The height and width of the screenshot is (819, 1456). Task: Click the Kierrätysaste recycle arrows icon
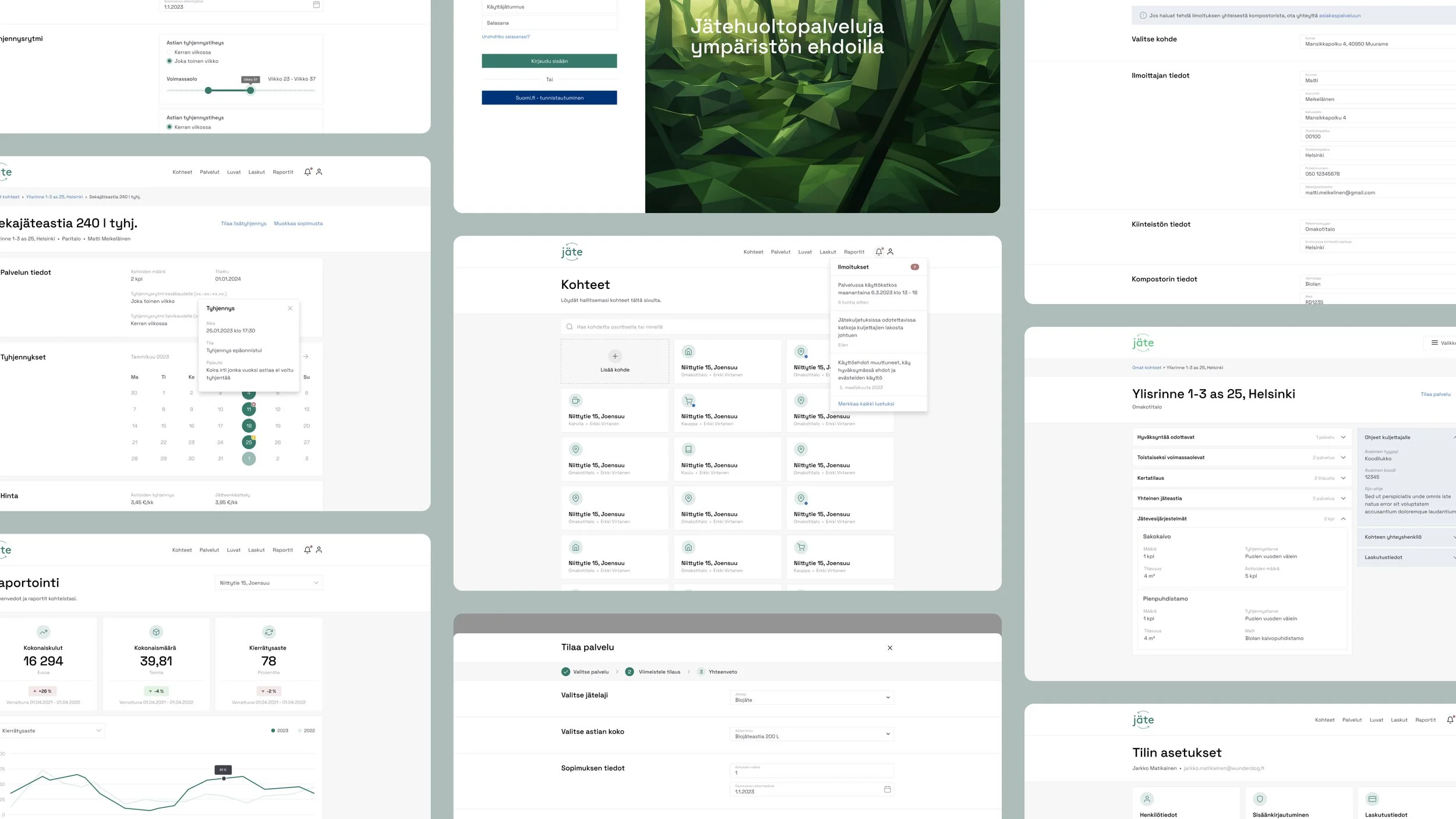point(268,632)
